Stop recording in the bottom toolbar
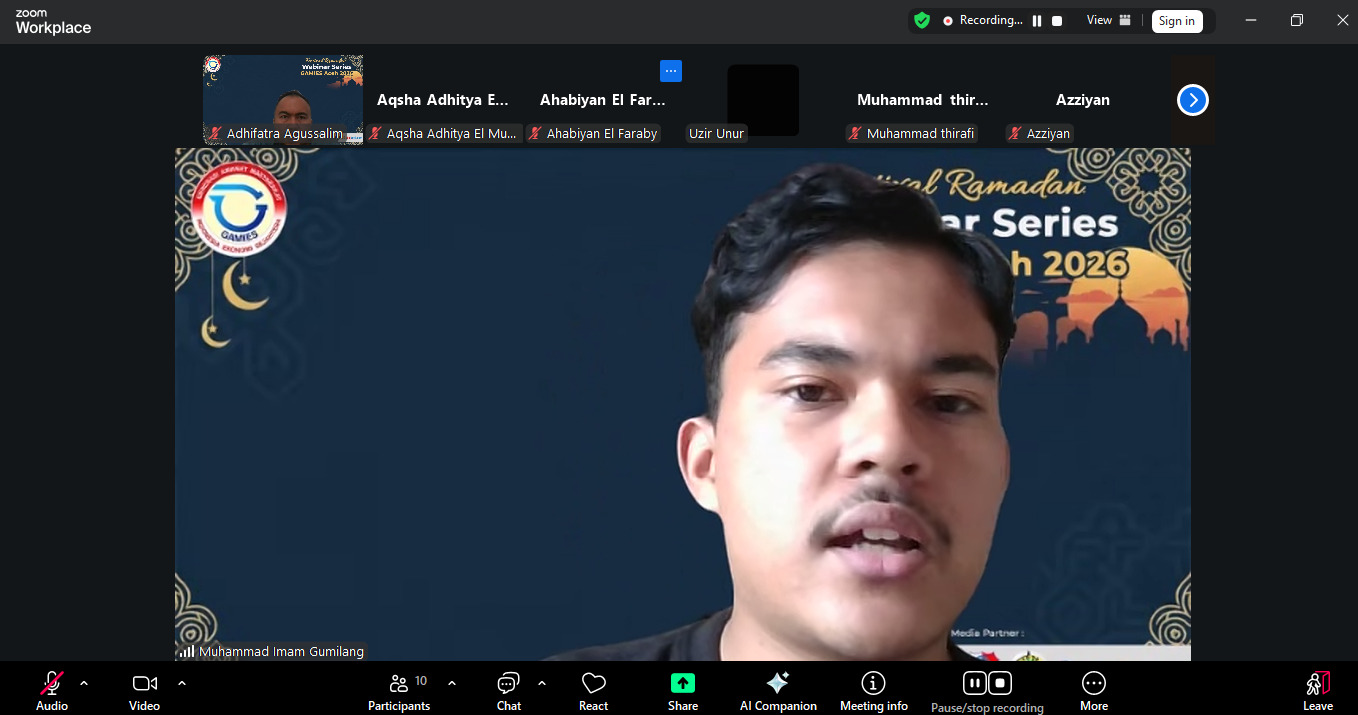 pos(1000,683)
